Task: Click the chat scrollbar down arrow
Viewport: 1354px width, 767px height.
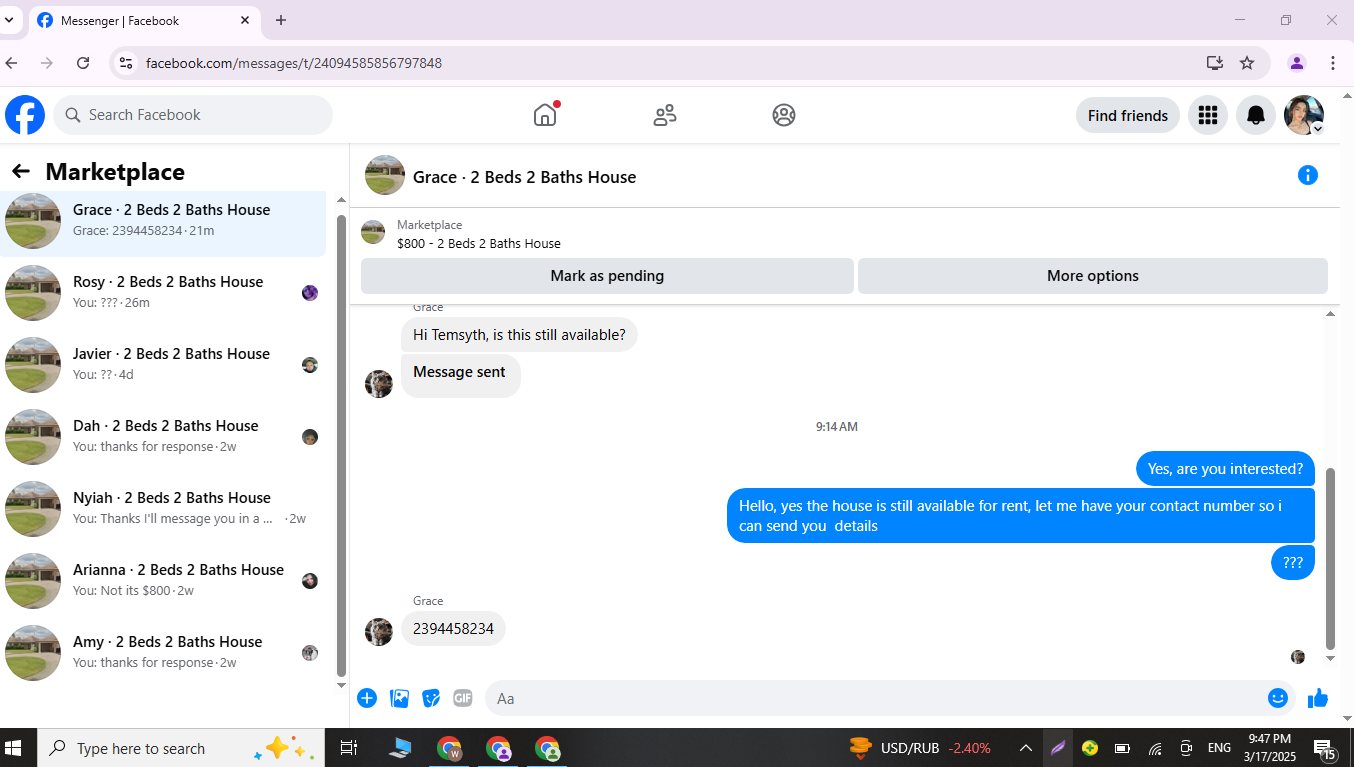Action: click(1330, 658)
